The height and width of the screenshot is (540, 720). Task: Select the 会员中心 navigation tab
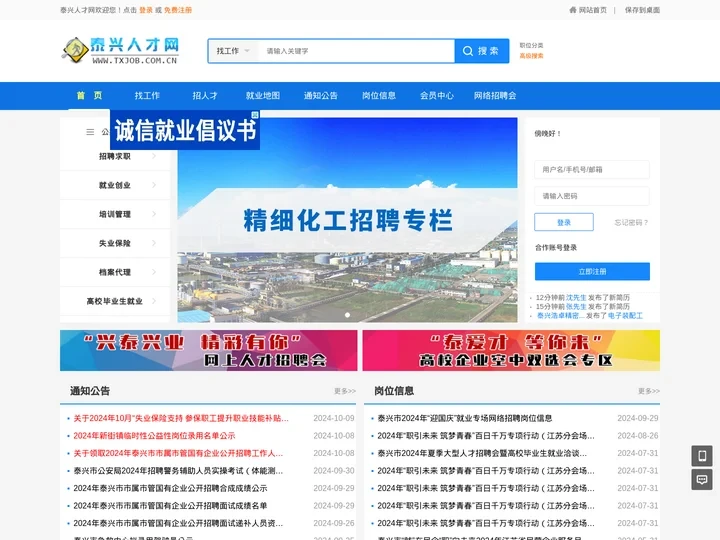[x=437, y=96]
